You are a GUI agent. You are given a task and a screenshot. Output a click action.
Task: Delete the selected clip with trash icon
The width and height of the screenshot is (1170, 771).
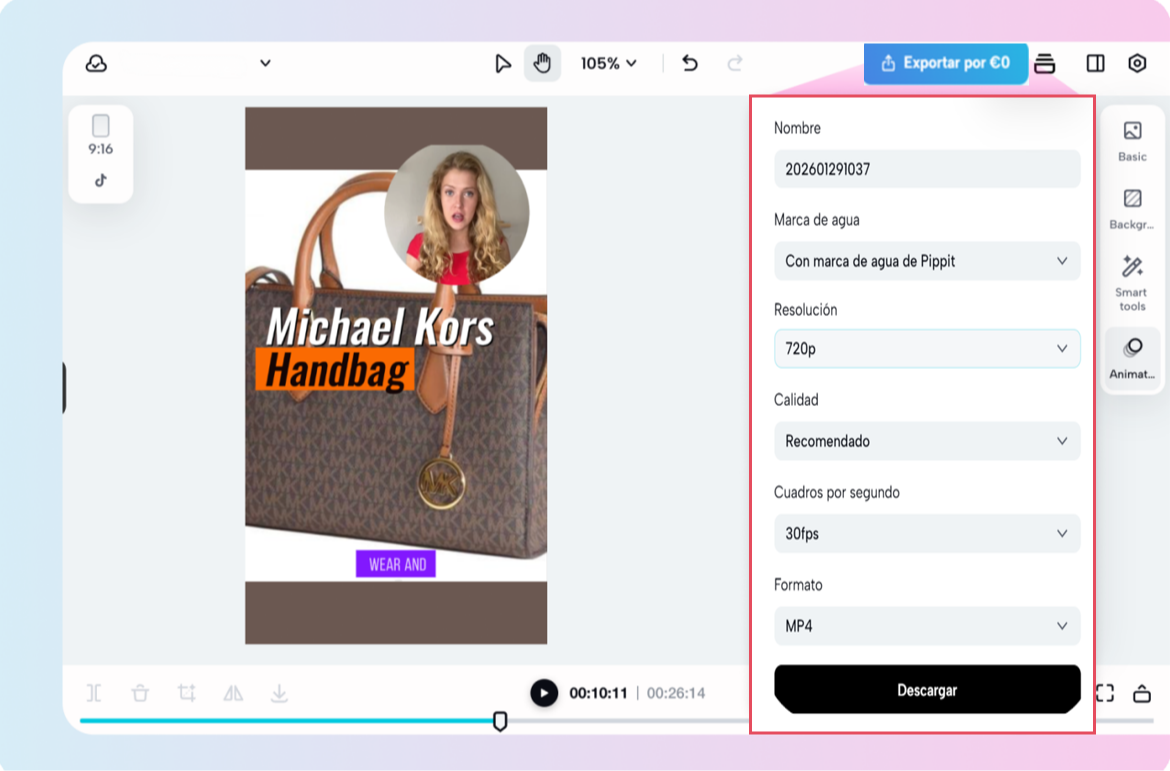tap(140, 693)
